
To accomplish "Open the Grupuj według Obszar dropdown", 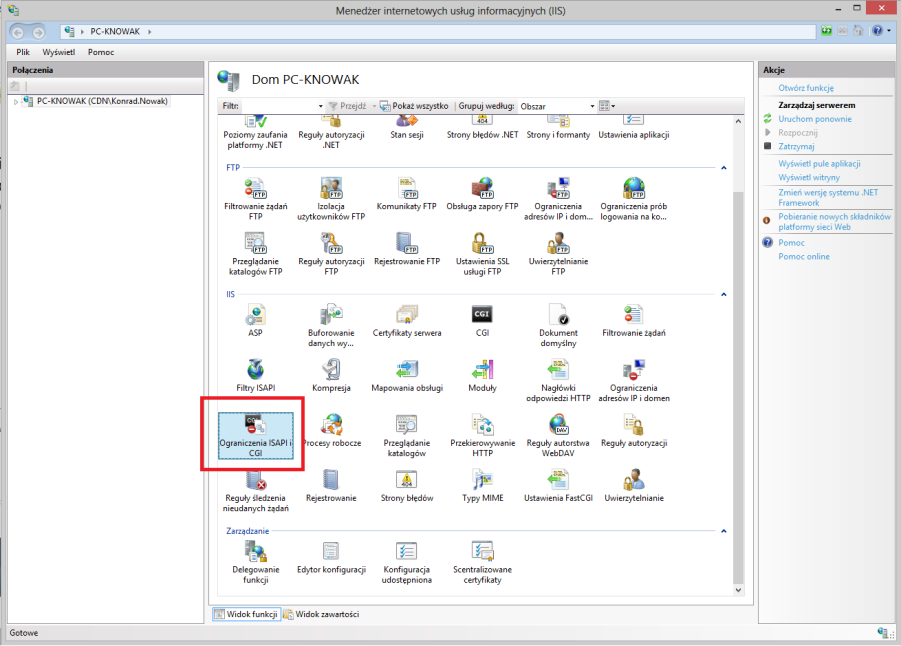I will point(557,106).
